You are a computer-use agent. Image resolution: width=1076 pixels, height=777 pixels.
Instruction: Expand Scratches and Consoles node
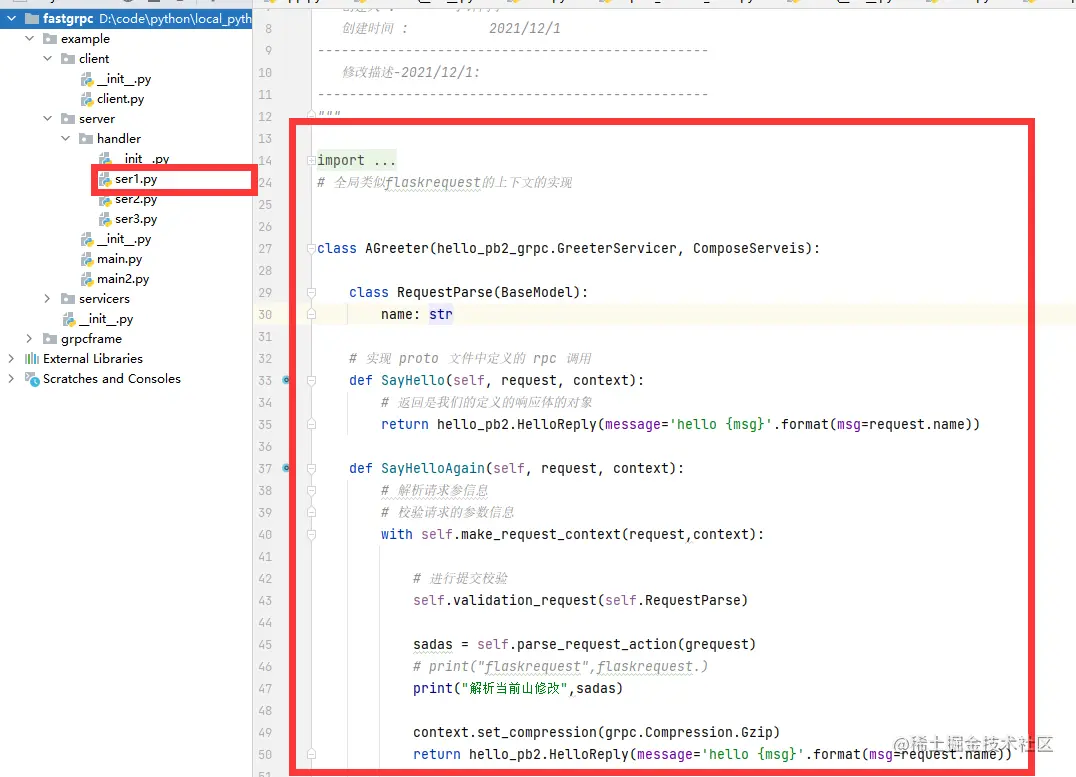click(x=11, y=378)
